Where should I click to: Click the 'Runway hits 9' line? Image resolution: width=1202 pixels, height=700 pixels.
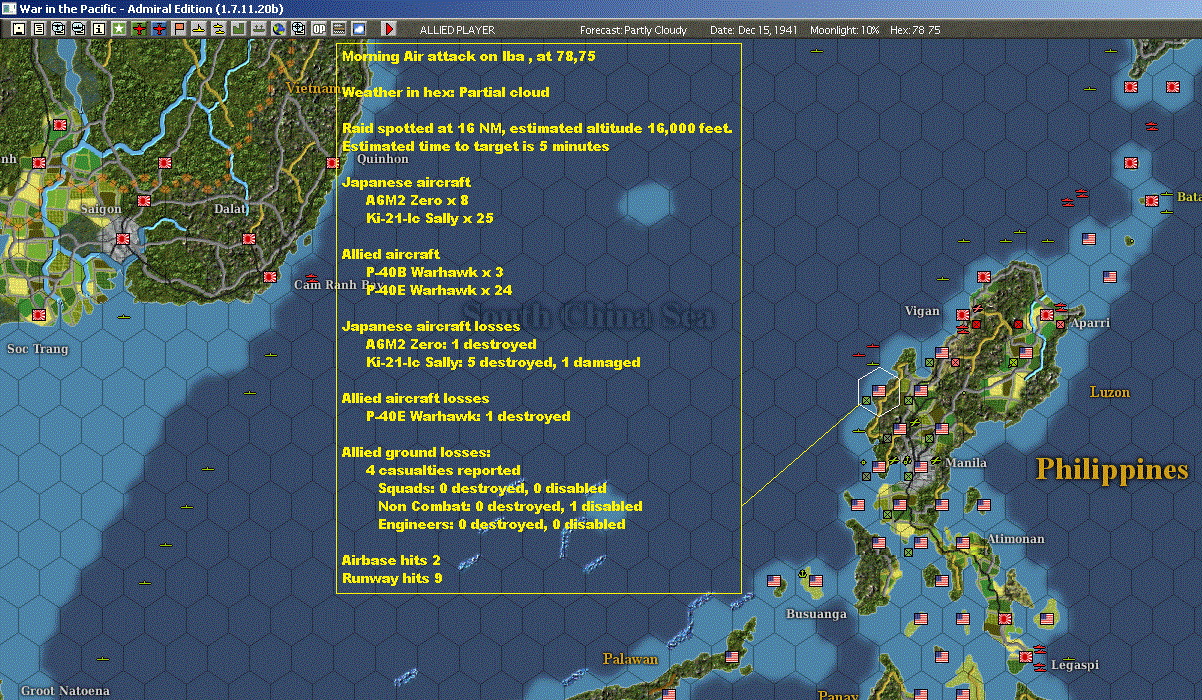[x=392, y=578]
